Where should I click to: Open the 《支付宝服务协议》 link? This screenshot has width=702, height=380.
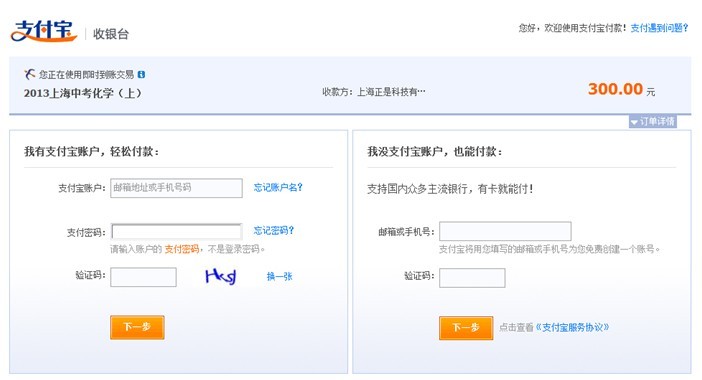pyautogui.click(x=572, y=327)
